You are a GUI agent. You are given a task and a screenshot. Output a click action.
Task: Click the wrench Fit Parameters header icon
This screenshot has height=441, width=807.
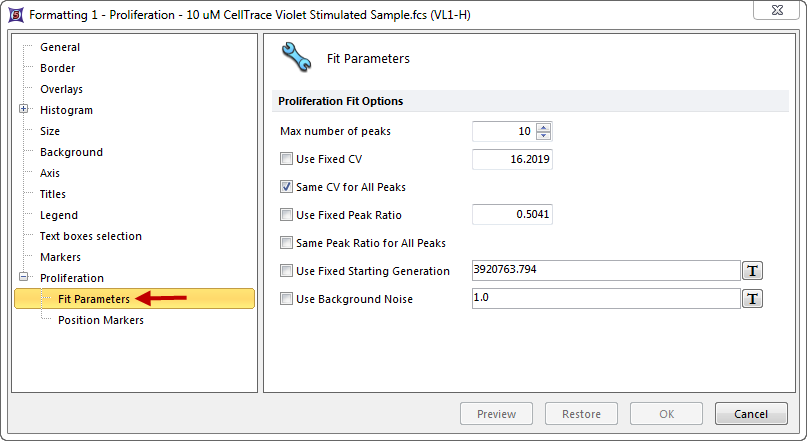(x=297, y=59)
